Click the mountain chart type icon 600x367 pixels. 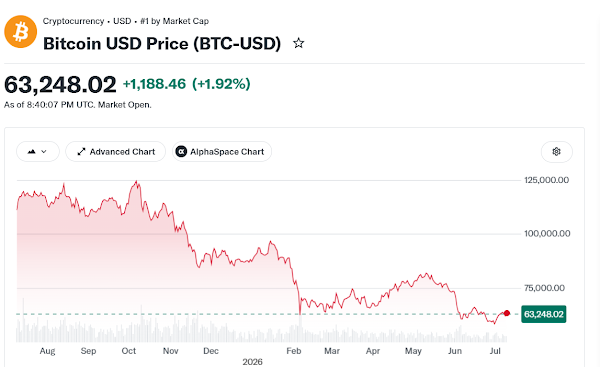point(32,152)
